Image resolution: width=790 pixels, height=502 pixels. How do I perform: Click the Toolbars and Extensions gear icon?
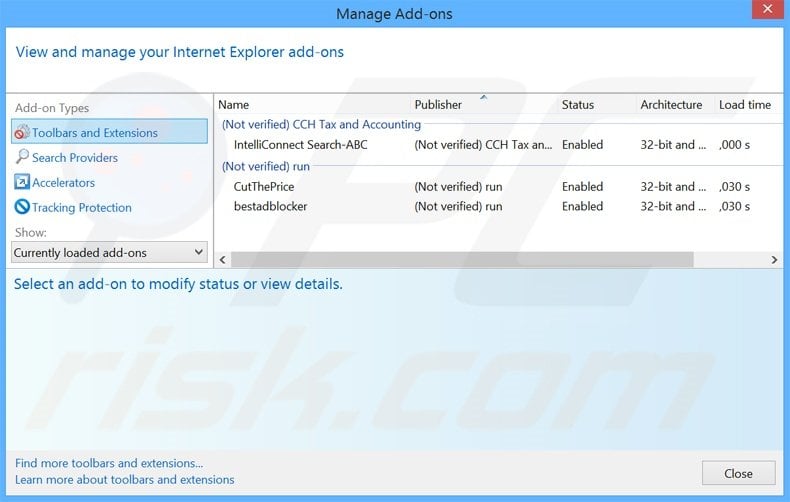pos(22,132)
